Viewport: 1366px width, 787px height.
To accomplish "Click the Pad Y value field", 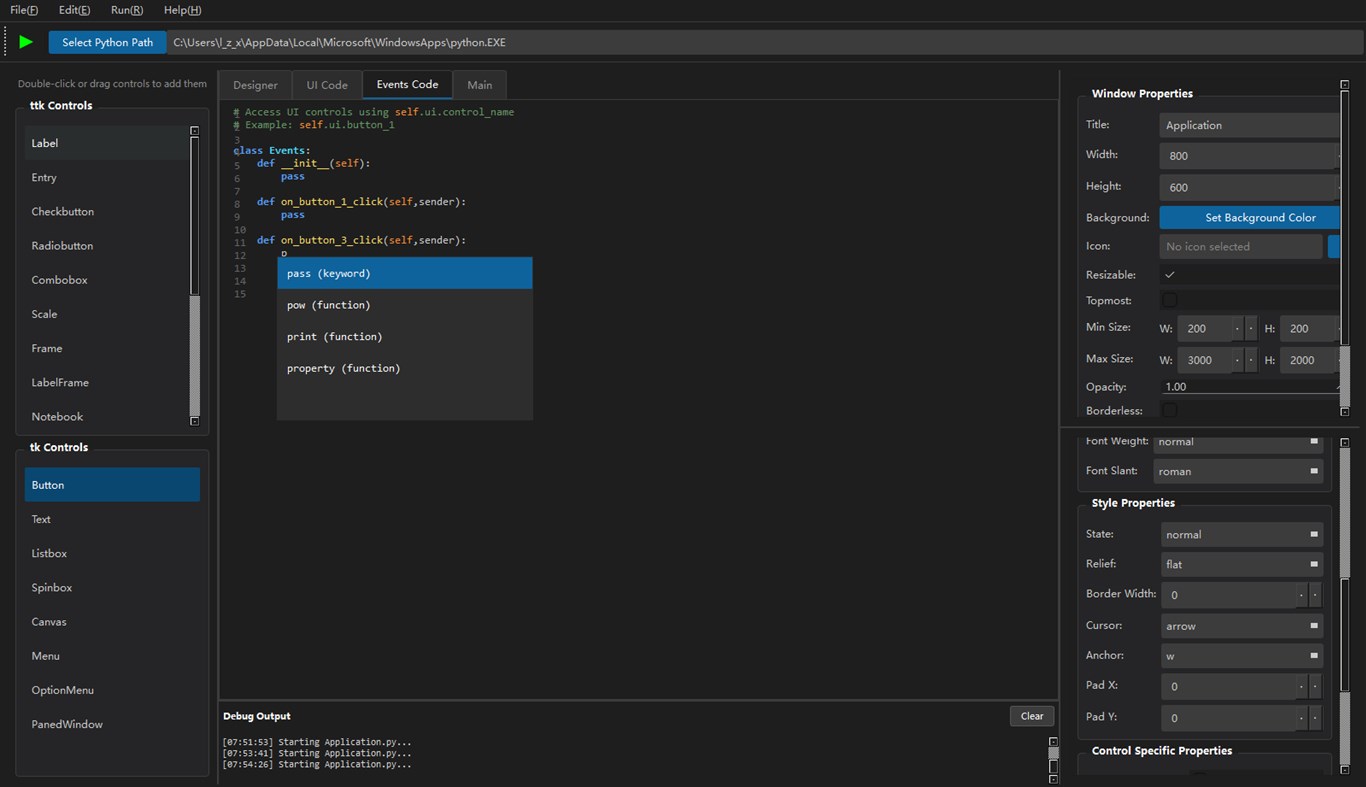I will (x=1229, y=718).
